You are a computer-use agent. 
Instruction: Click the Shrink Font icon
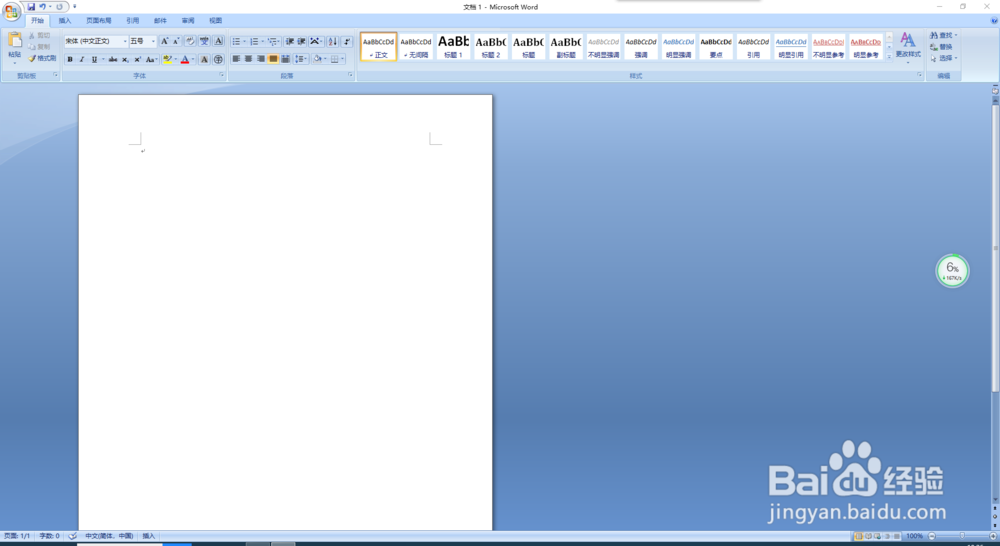click(176, 41)
